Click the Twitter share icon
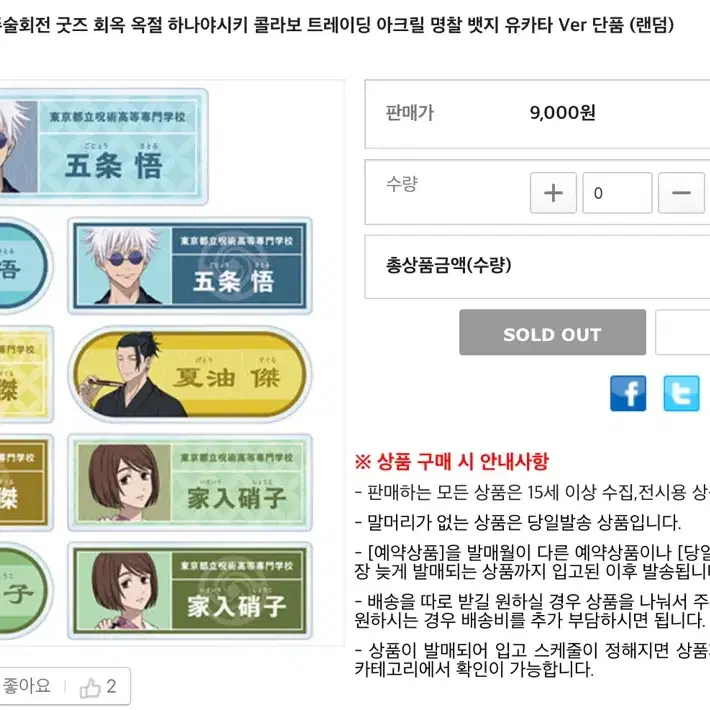 tap(681, 393)
